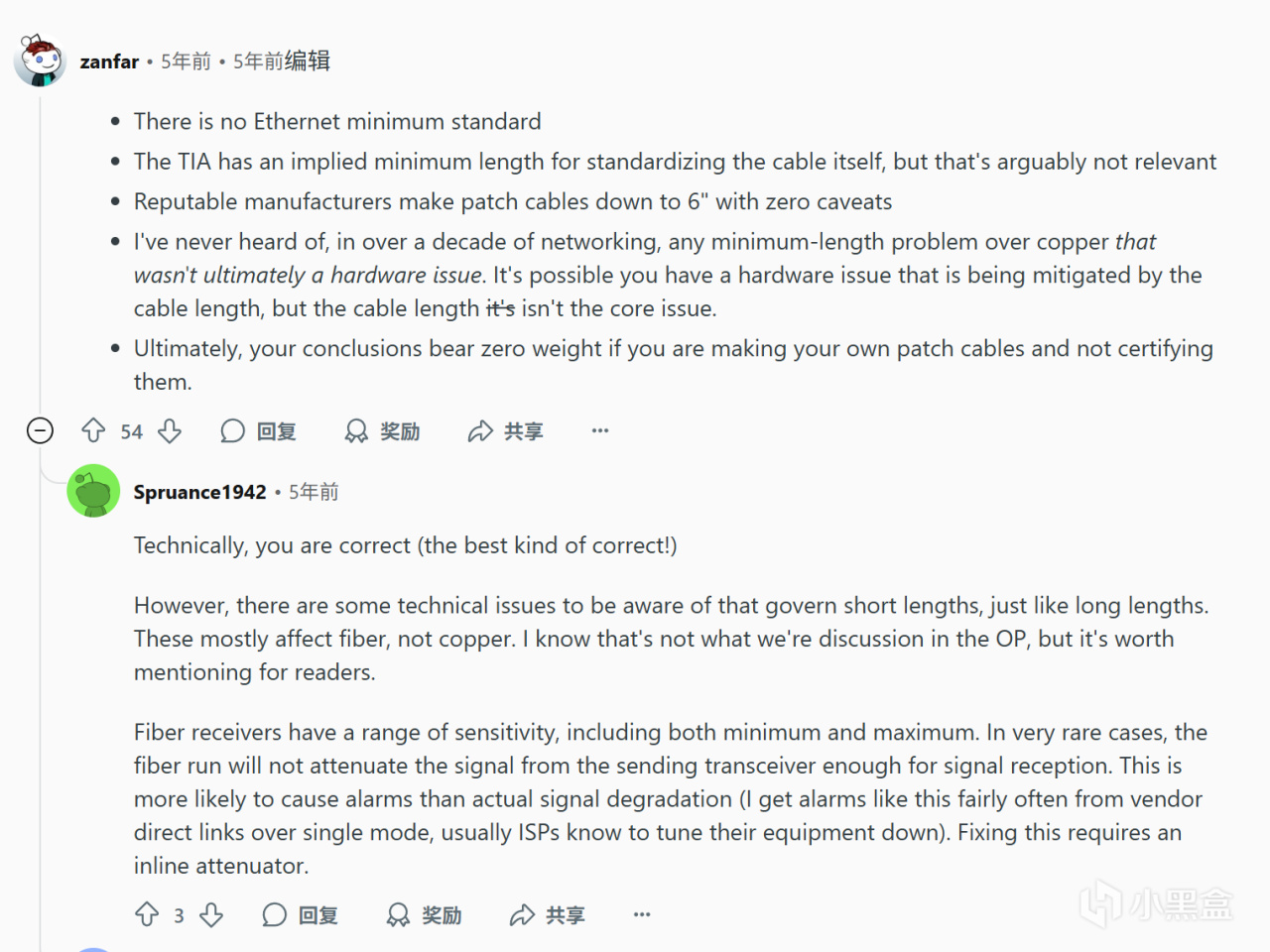Upvote Spruance1942's comment

click(x=147, y=914)
